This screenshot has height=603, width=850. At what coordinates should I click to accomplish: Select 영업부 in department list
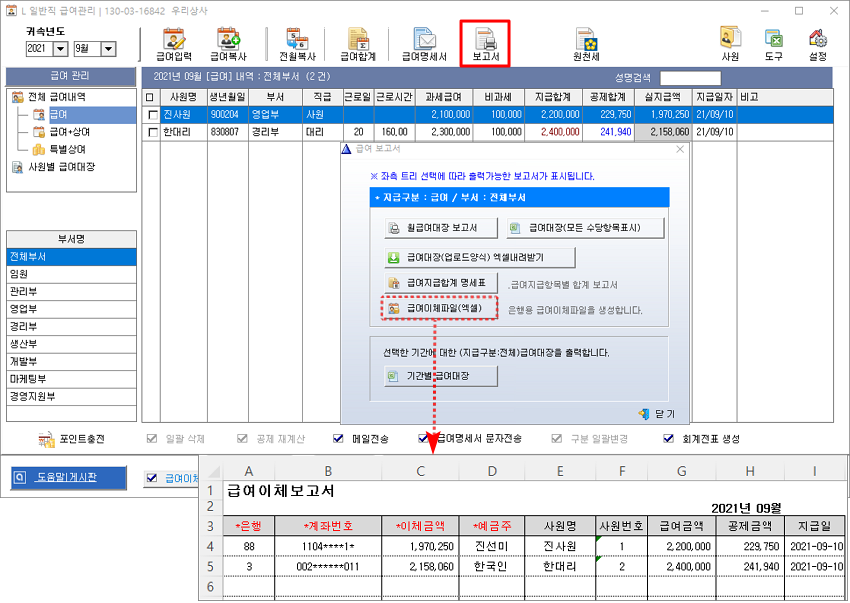pyautogui.click(x=71, y=309)
